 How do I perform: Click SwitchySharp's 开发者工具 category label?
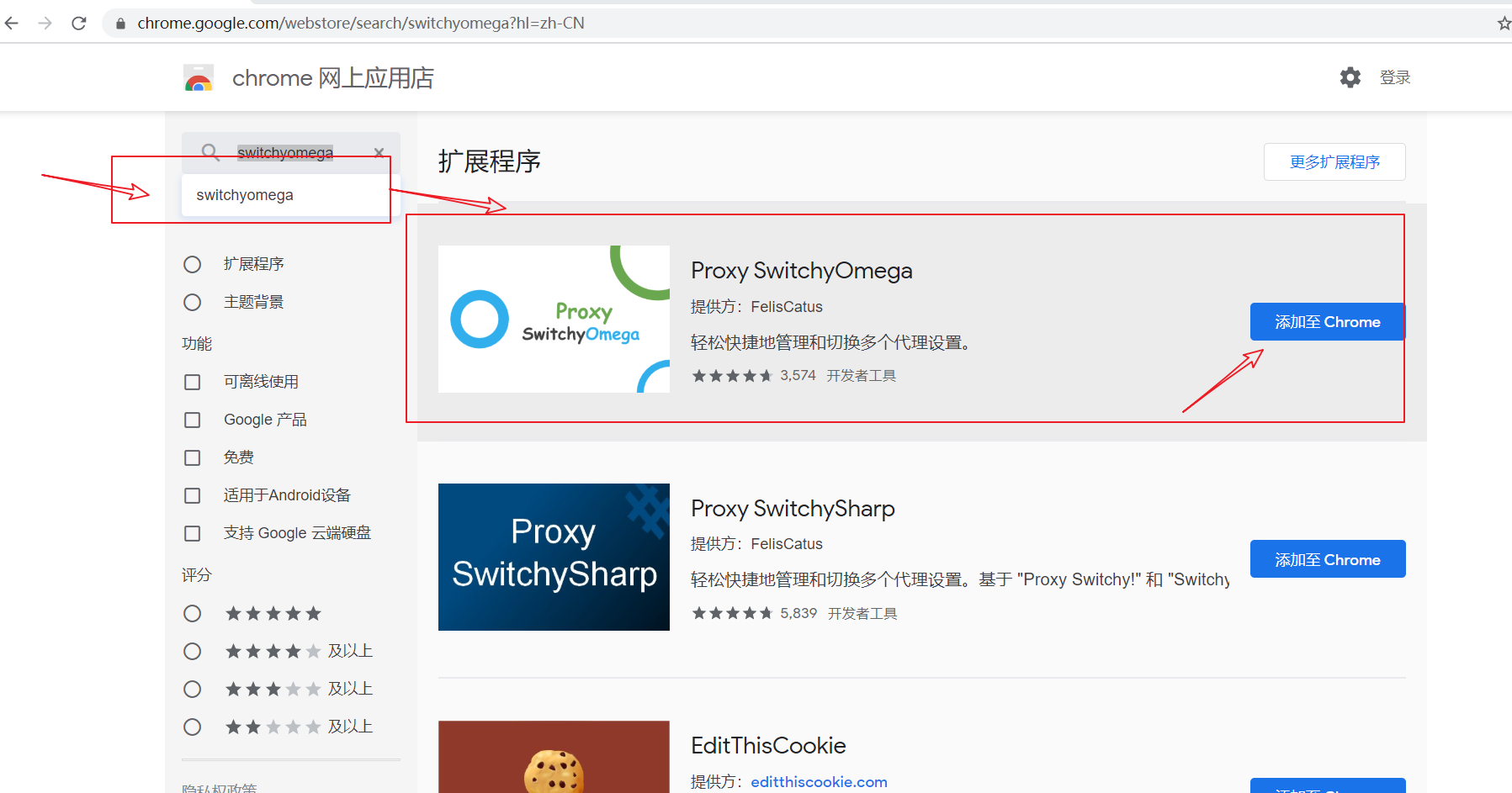[x=862, y=614]
